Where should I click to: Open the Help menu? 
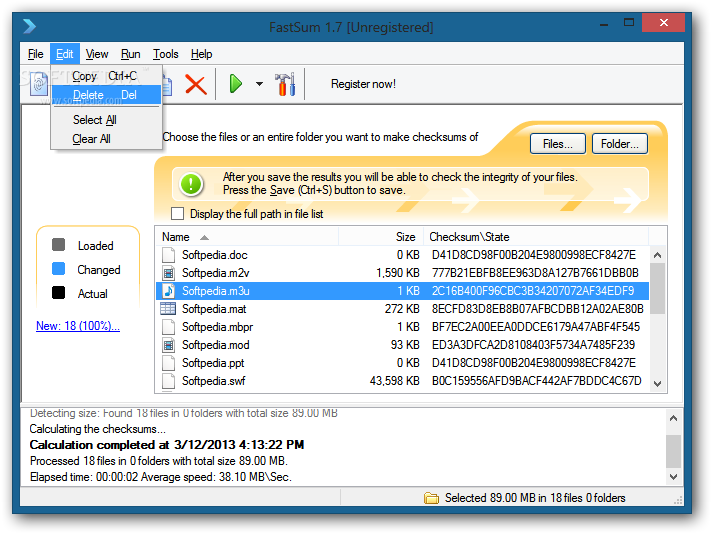pyautogui.click(x=202, y=54)
